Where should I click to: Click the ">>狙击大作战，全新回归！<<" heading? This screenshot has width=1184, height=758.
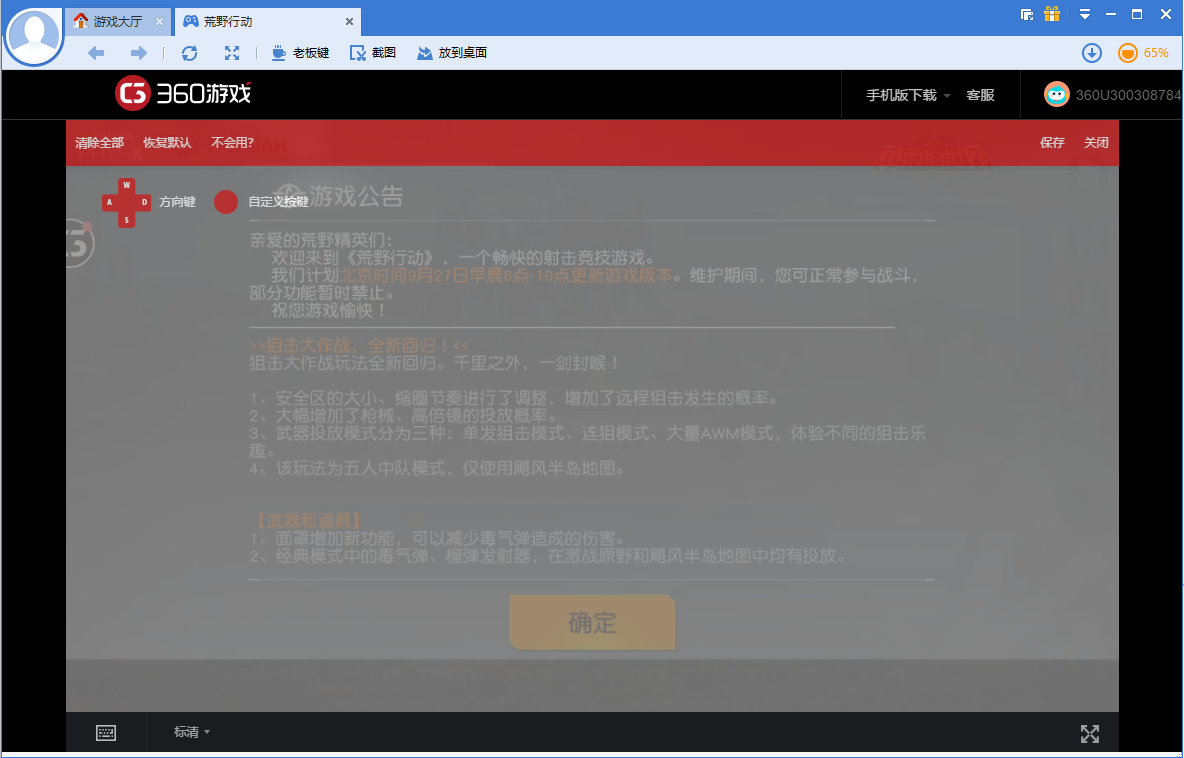pyautogui.click(x=359, y=346)
